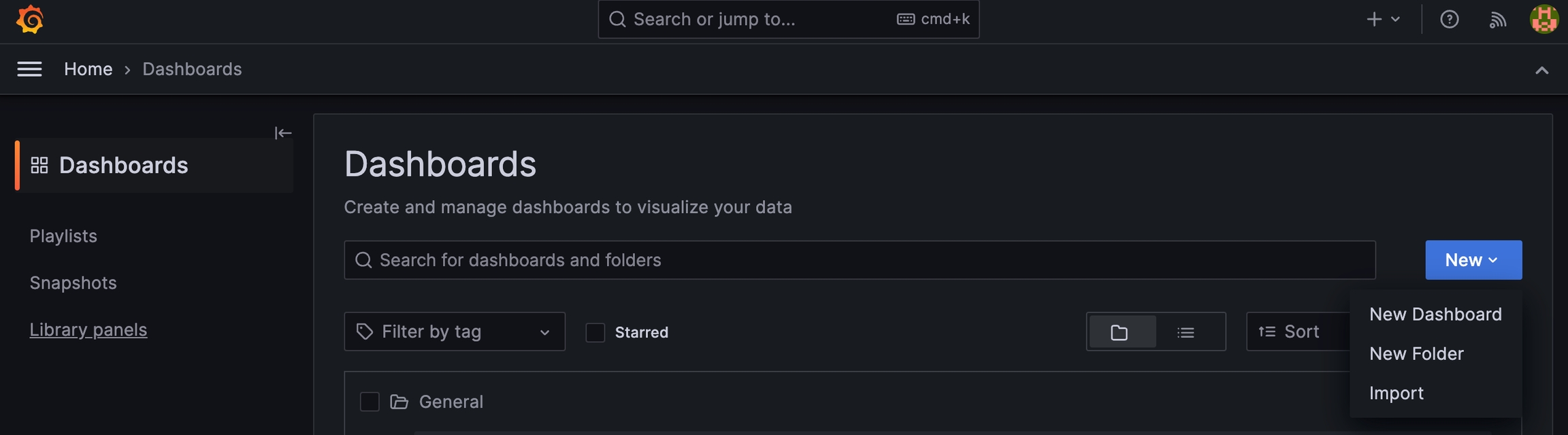1568x435 pixels.
Task: Open the news feed RSS icon
Action: click(1497, 19)
